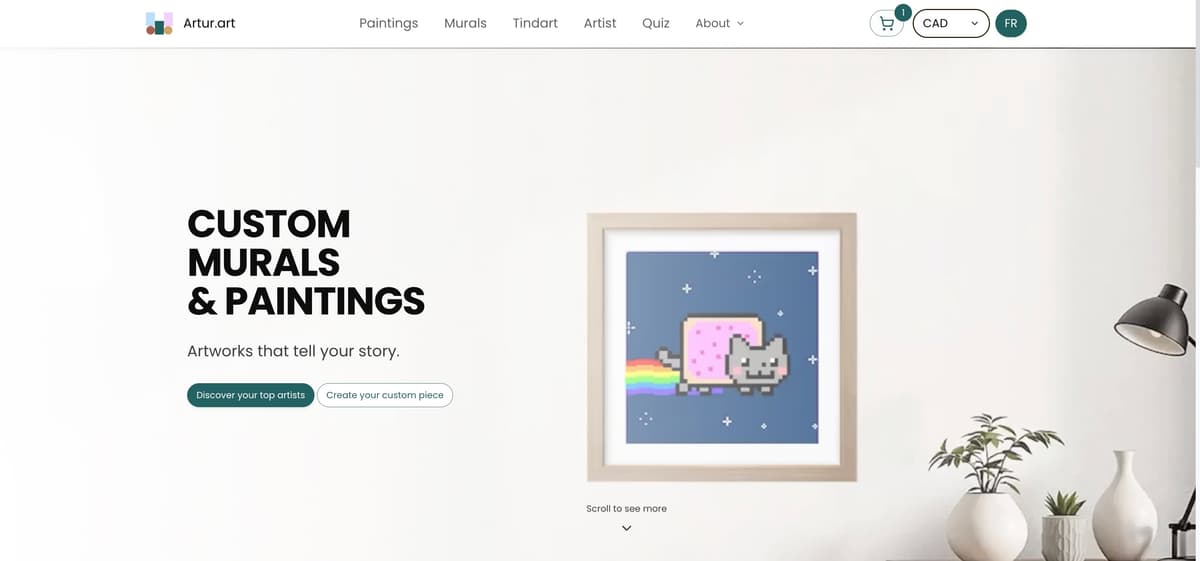Click the Artur.art brand name text
Image resolution: width=1200 pixels, height=561 pixels.
[x=209, y=23]
